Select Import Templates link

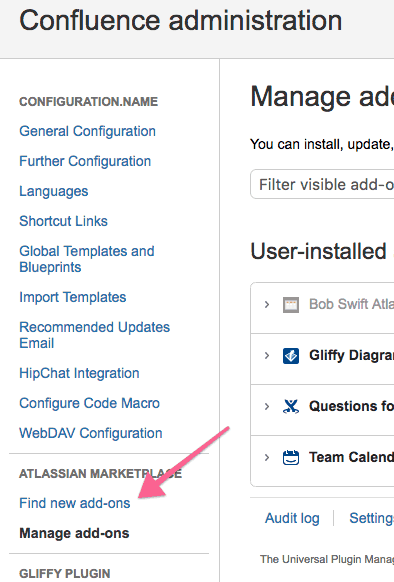coord(73,297)
